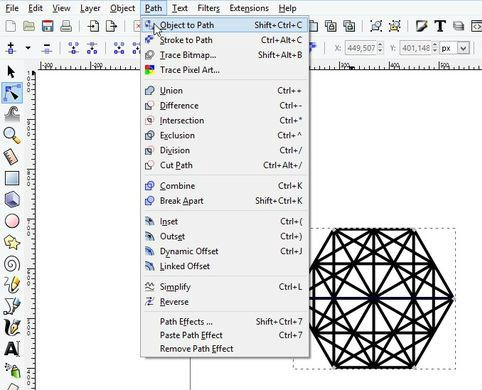Open Fill and Stroke dialog icon
Screen dimensions: 482x390
click(x=422, y=26)
